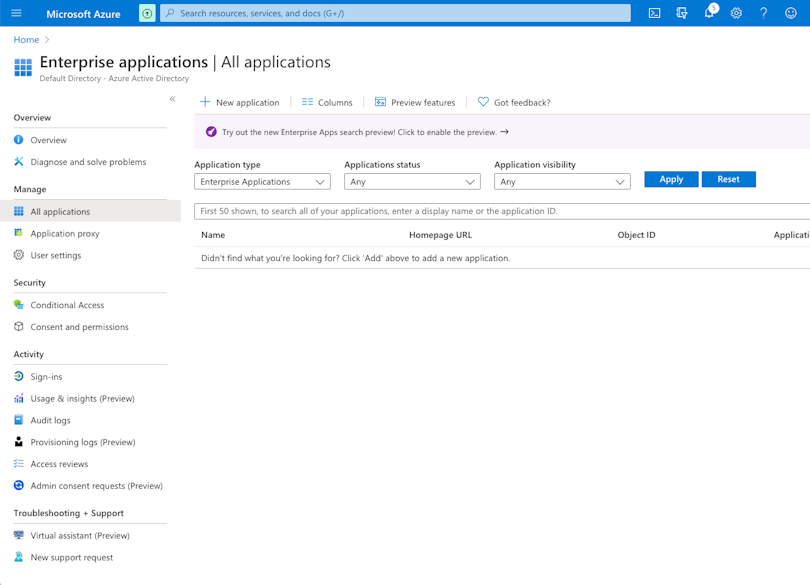Click the Apply filter button
The width and height of the screenshot is (810, 585).
671,179
